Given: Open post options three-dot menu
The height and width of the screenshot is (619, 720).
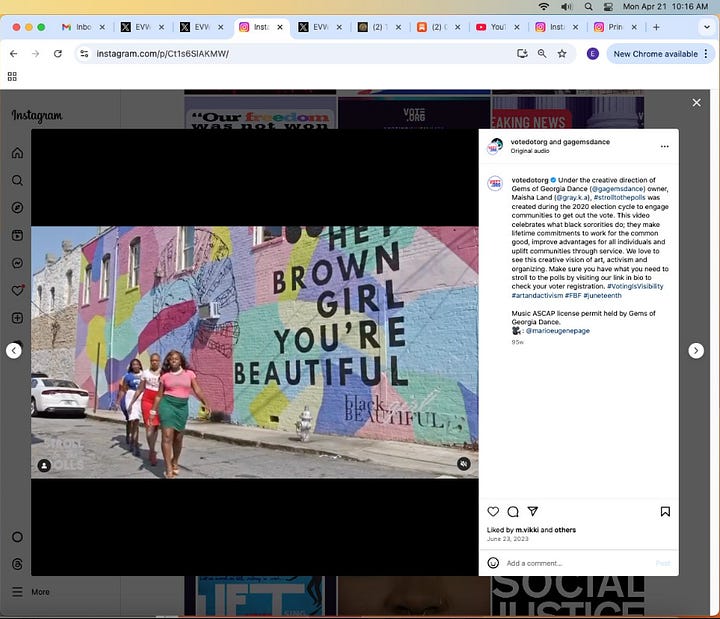Looking at the screenshot, I should [664, 146].
